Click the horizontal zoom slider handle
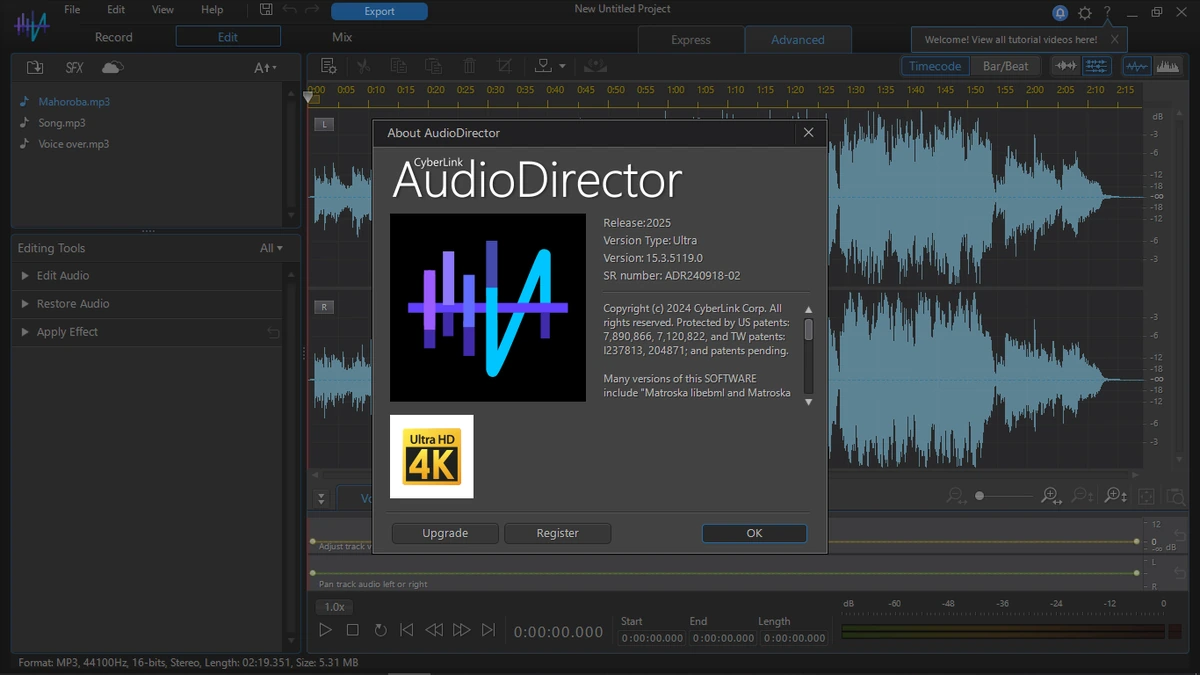The image size is (1200, 675). pos(980,496)
